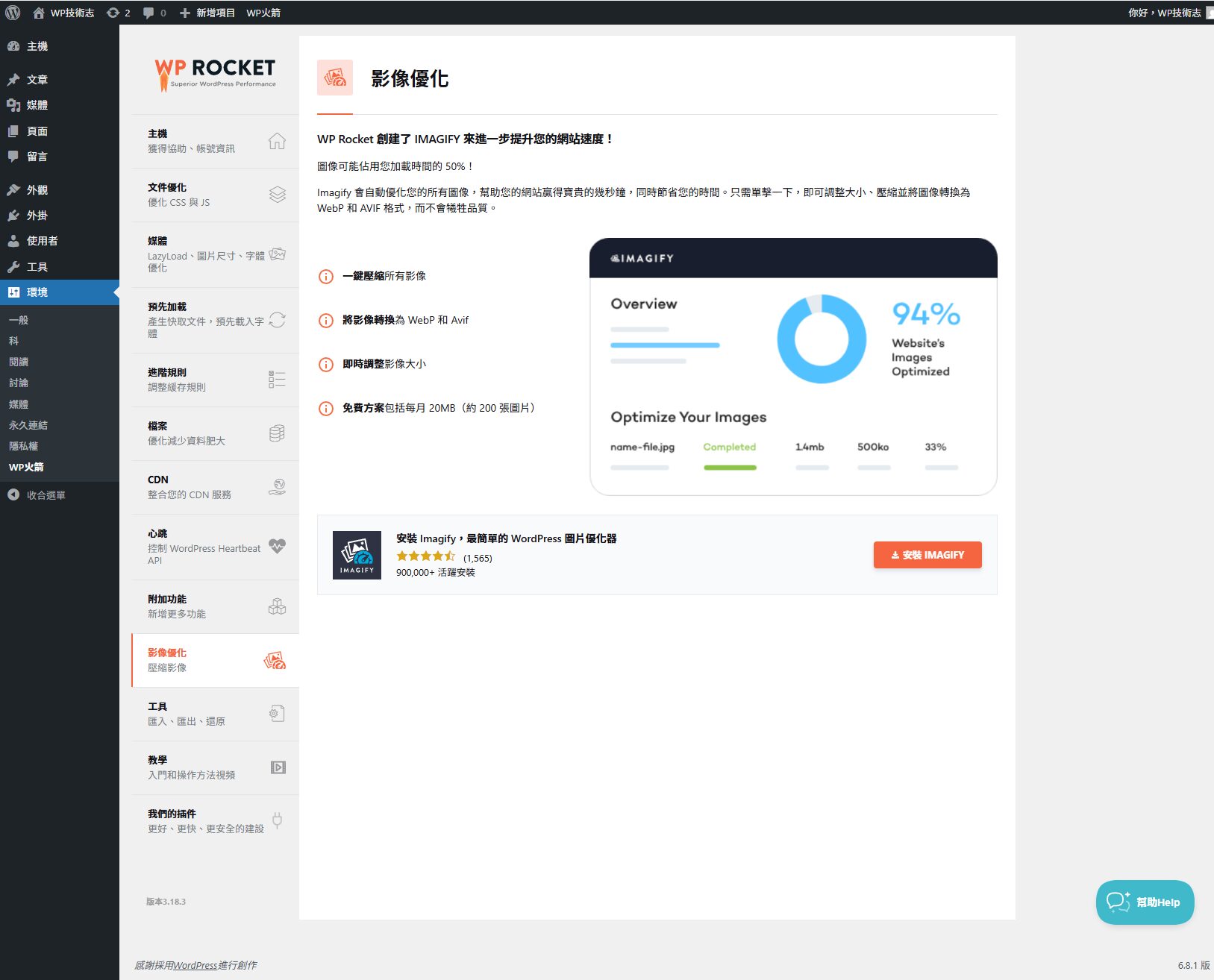Image resolution: width=1214 pixels, height=980 pixels.
Task: Open the 一般 settings submenu
Action: [x=19, y=320]
